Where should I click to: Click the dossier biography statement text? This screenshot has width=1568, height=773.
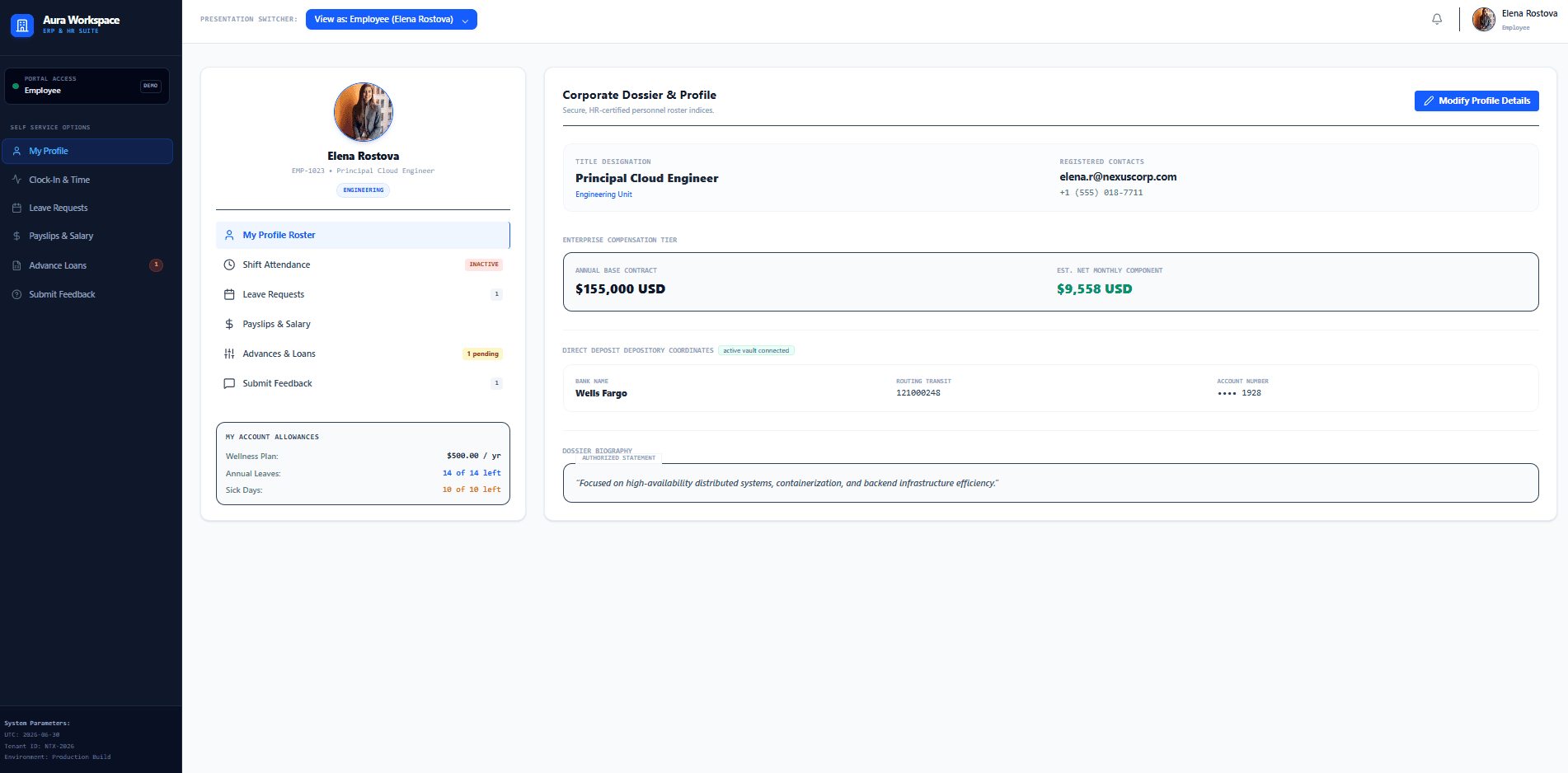click(x=786, y=484)
